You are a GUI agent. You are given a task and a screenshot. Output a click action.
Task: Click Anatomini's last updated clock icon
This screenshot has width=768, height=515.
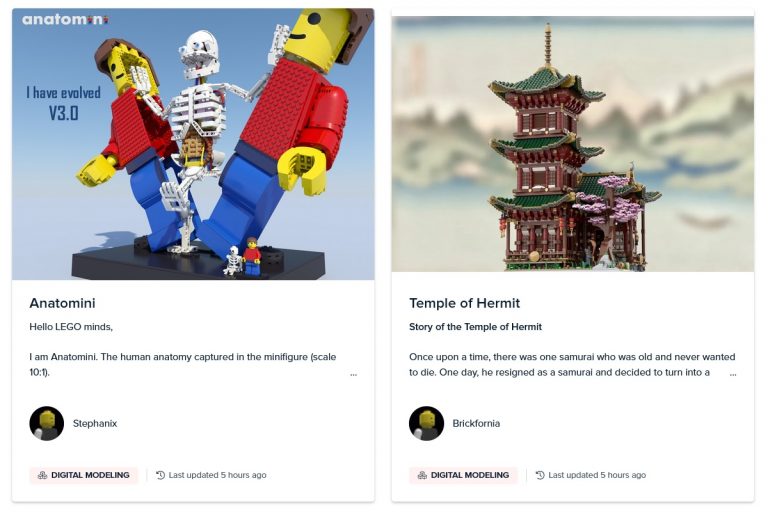tap(160, 475)
